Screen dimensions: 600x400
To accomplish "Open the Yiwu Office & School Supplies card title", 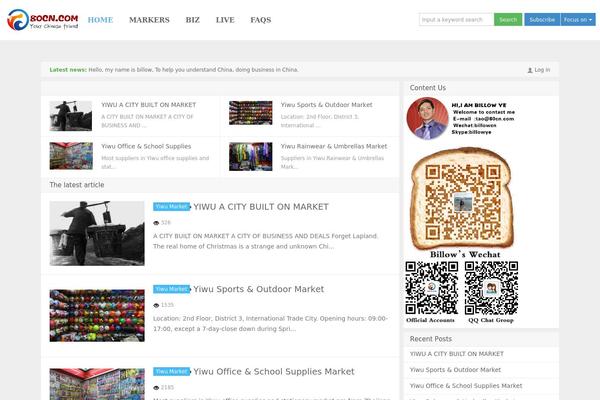I will (x=146, y=146).
